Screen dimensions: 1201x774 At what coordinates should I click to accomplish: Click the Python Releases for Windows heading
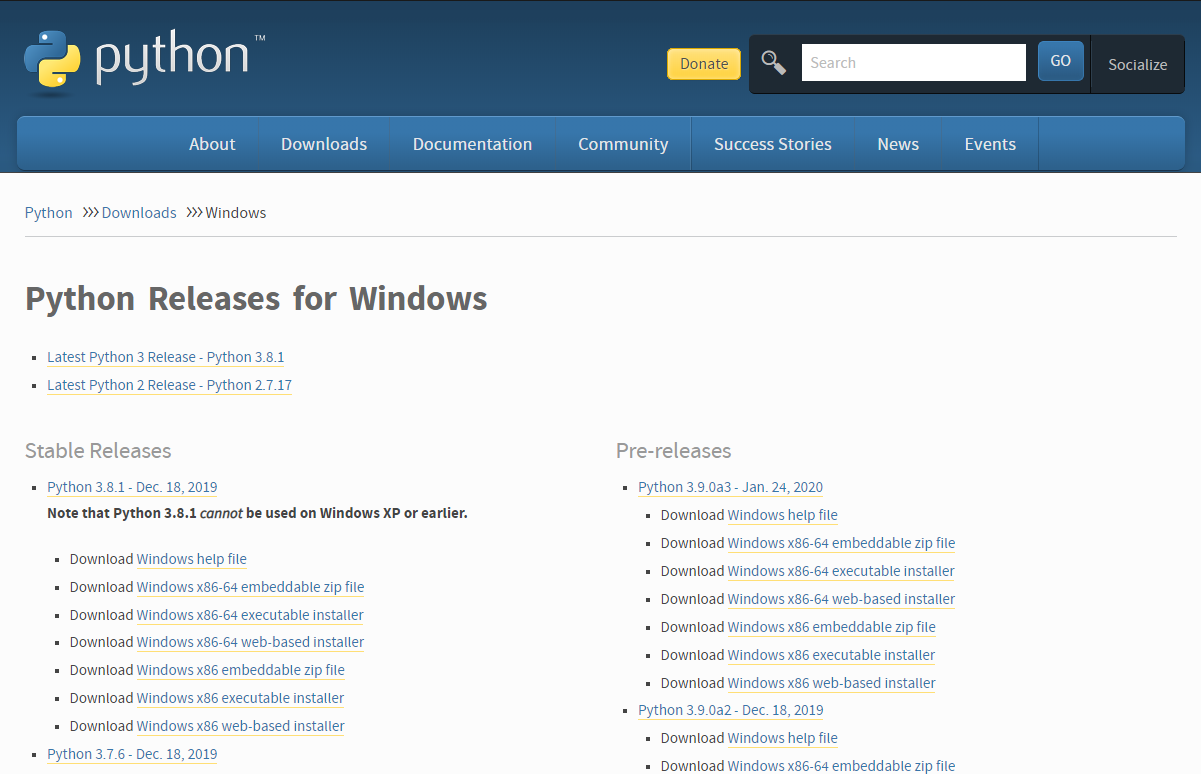coord(256,298)
